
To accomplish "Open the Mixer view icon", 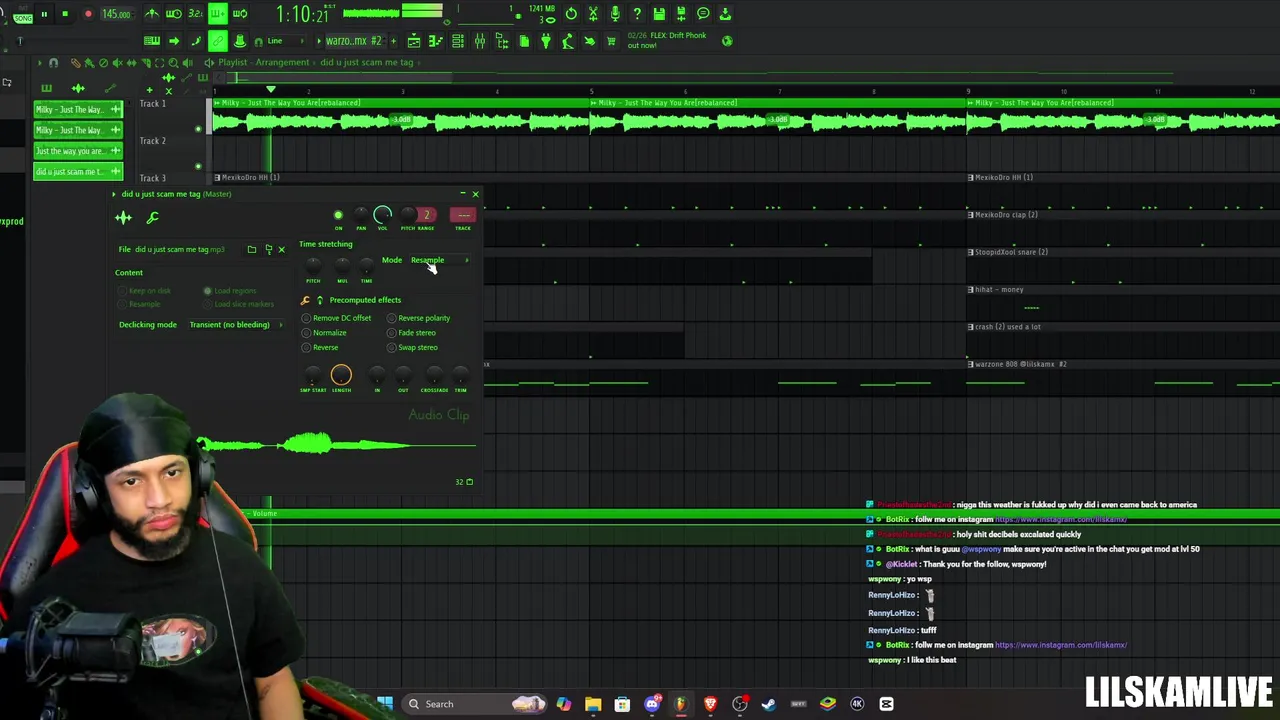I will (480, 41).
